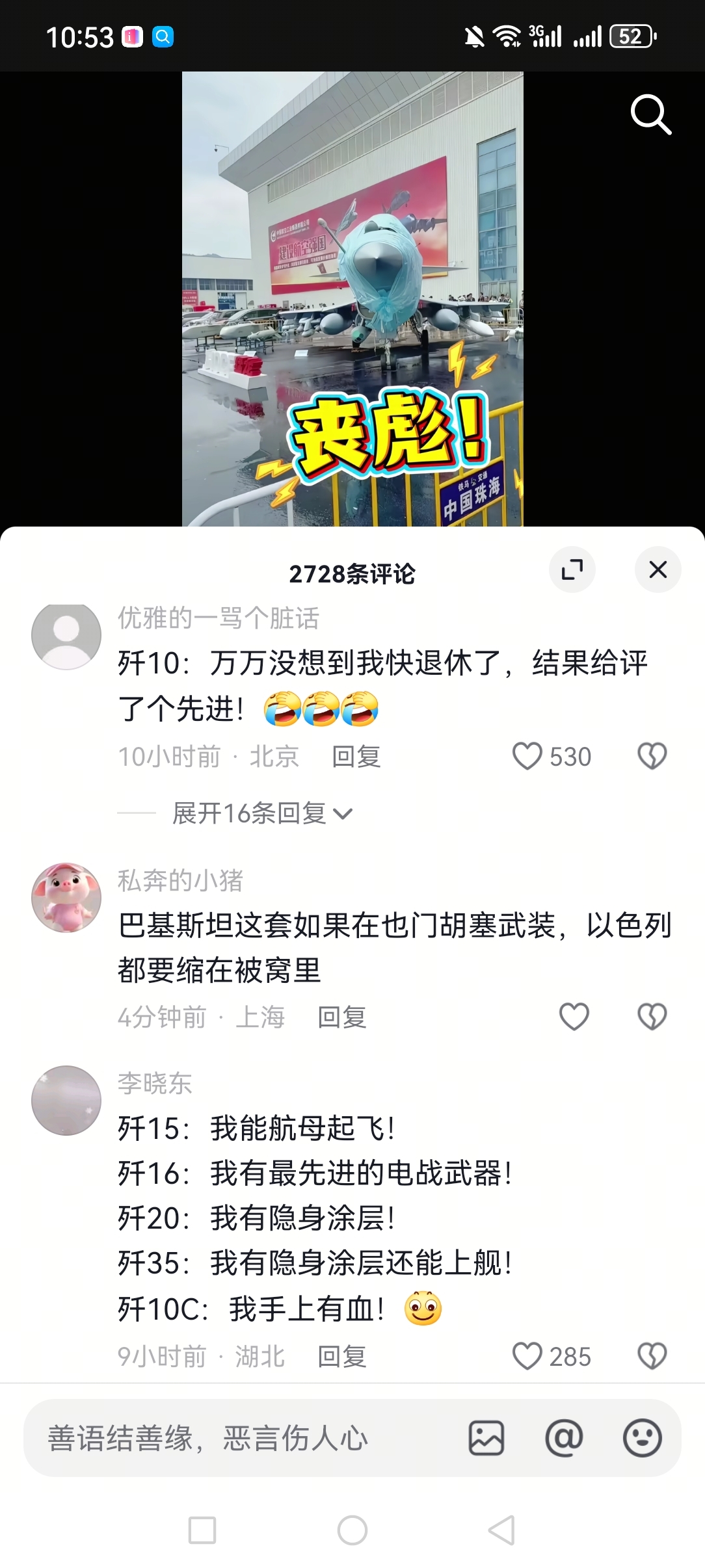Attach an image to the comment

[486, 1438]
